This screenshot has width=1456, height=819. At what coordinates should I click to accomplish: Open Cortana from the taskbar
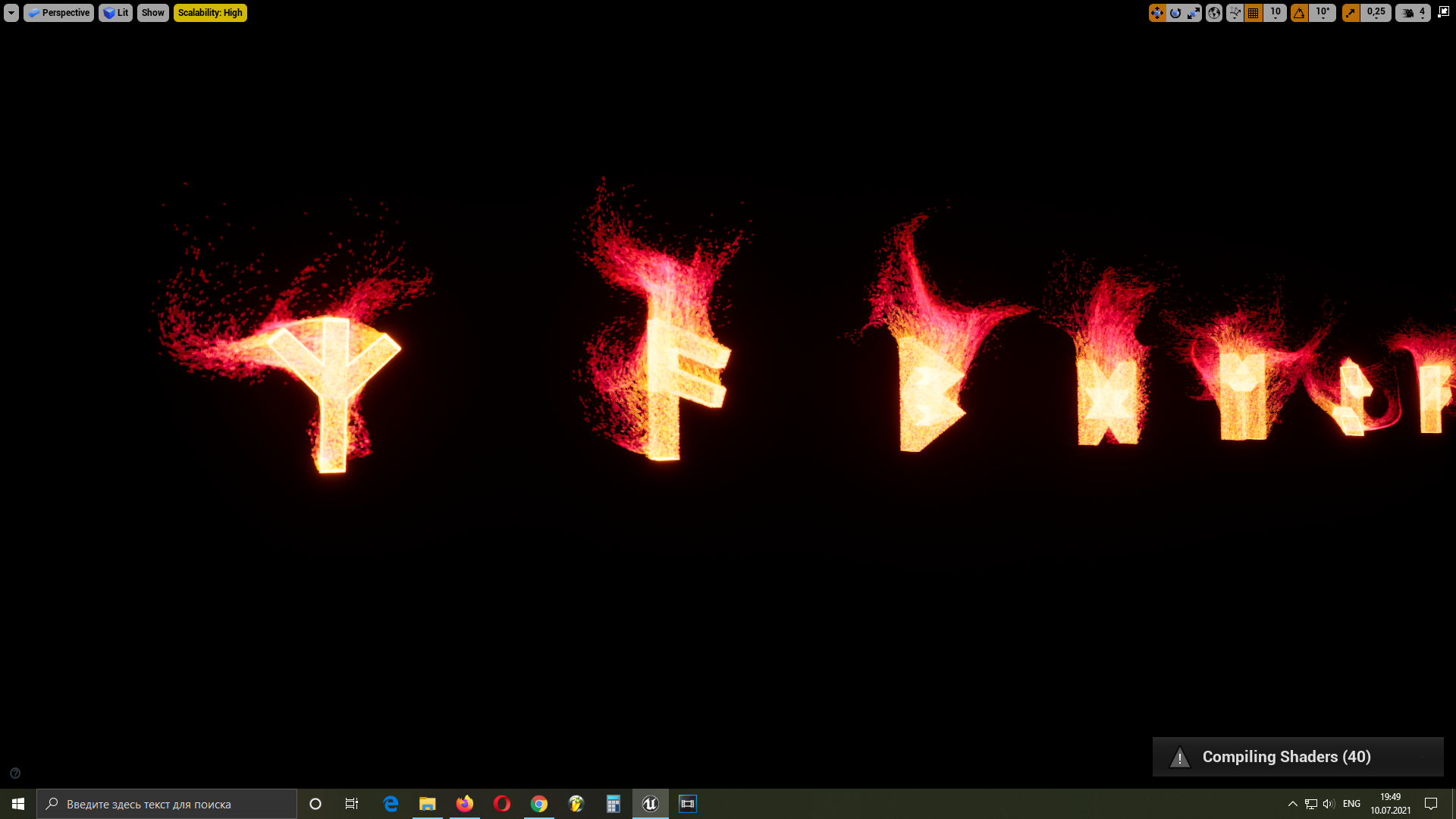[x=315, y=804]
